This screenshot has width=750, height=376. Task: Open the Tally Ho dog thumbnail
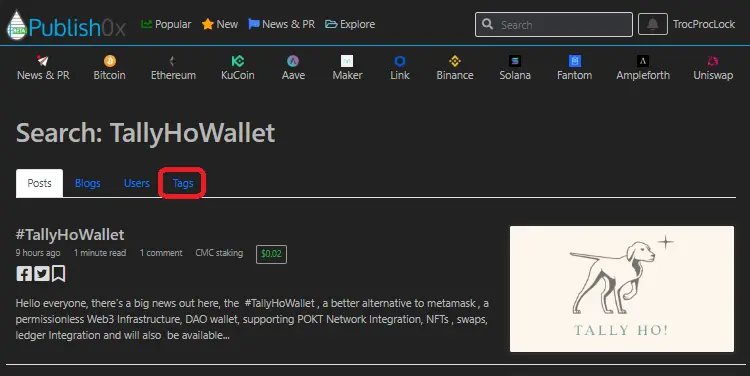[622, 289]
